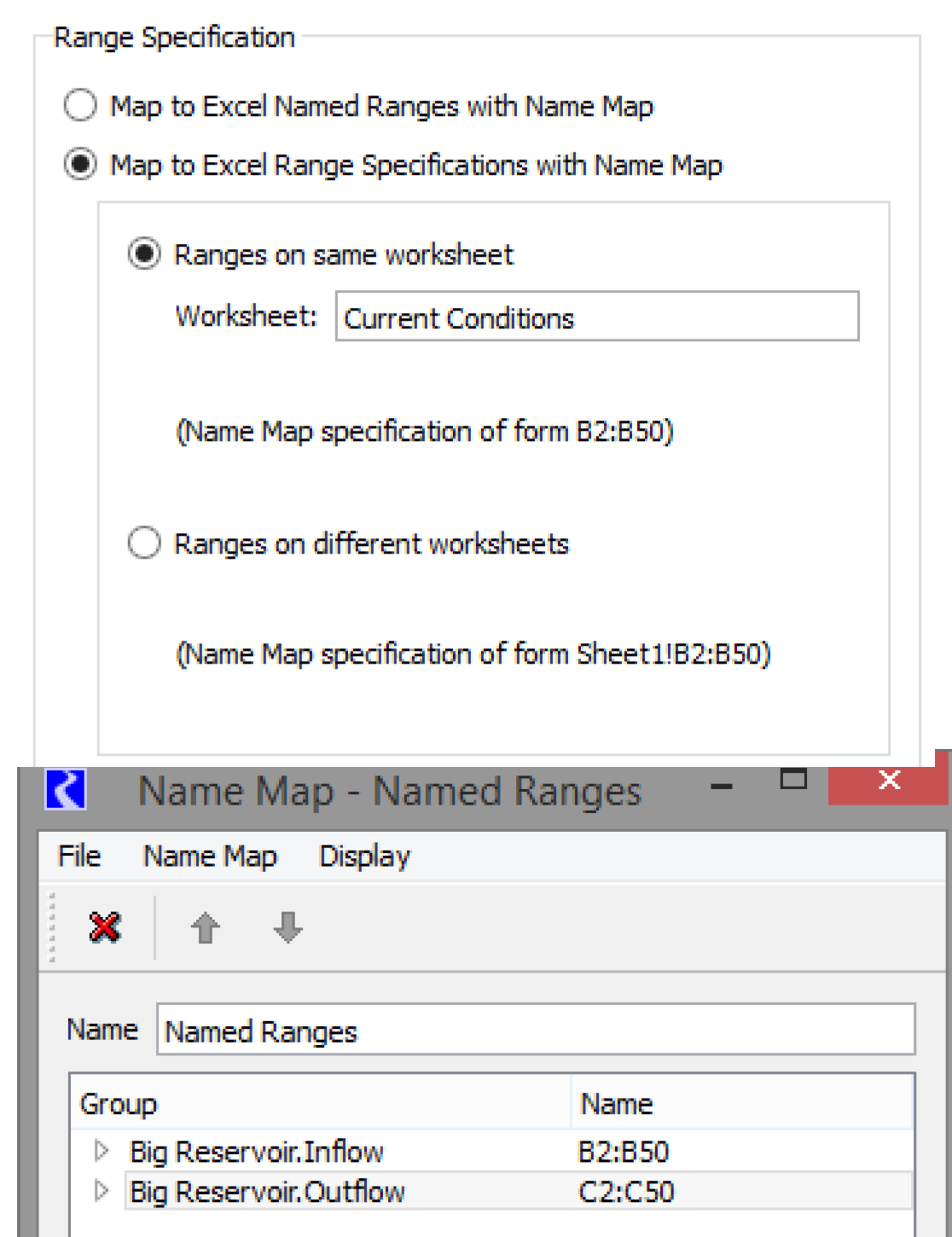Click the Worksheet field containing Current Conditions
The height and width of the screenshot is (1237, 952).
click(x=596, y=317)
